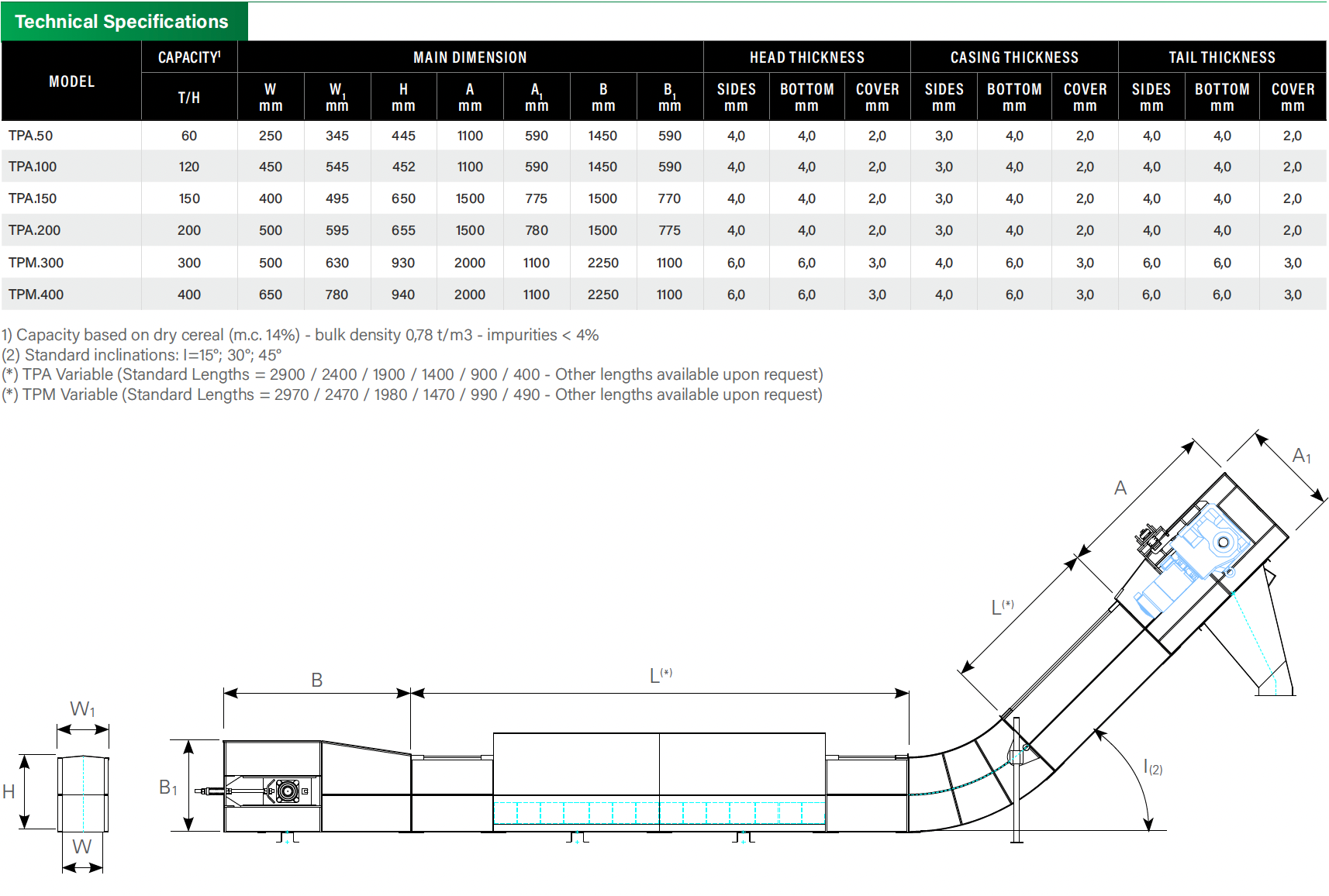Click the capacity value 300 for TPM.300
The width and height of the screenshot is (1329, 896).
(188, 263)
